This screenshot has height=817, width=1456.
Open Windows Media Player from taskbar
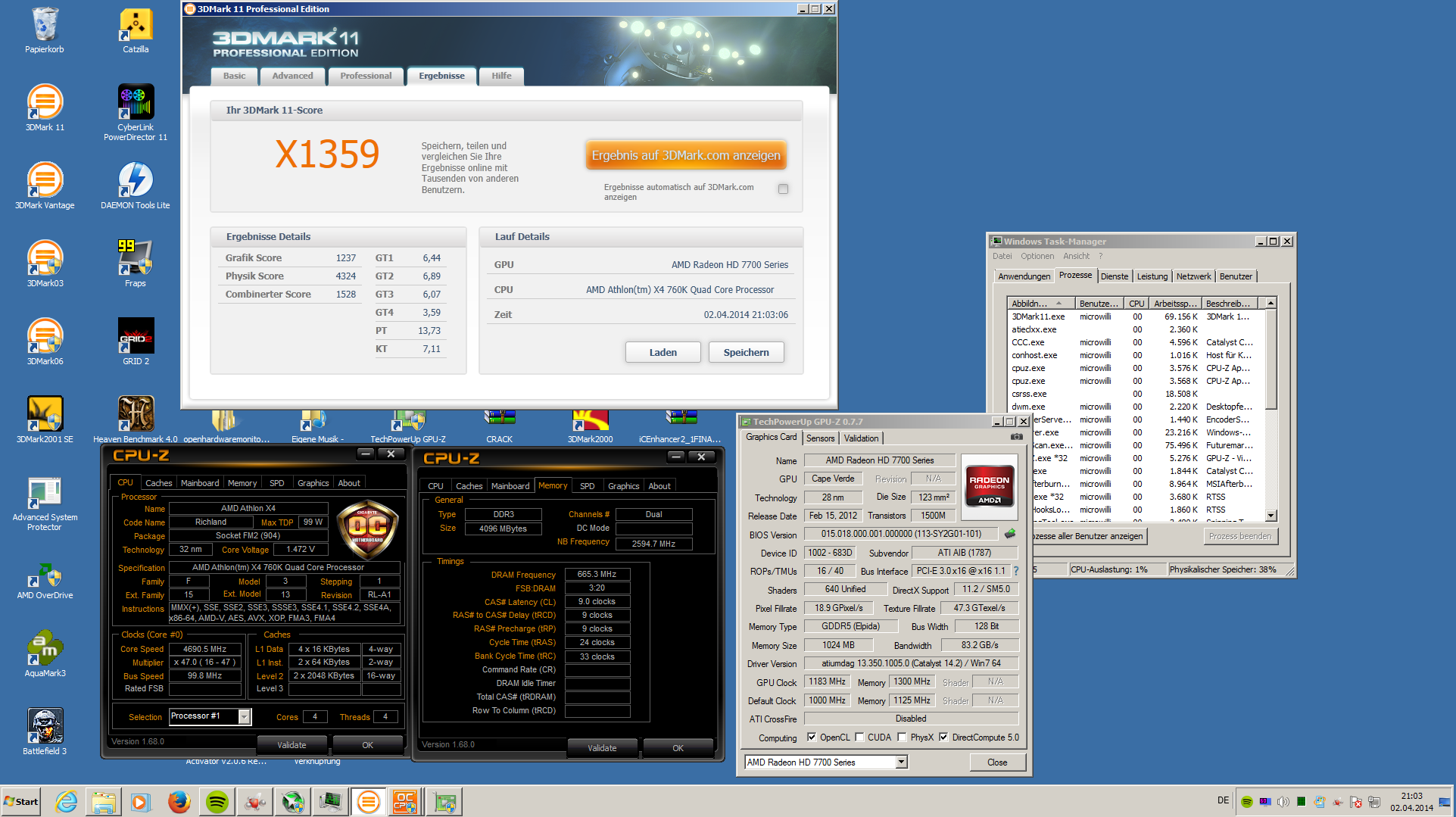click(x=141, y=801)
